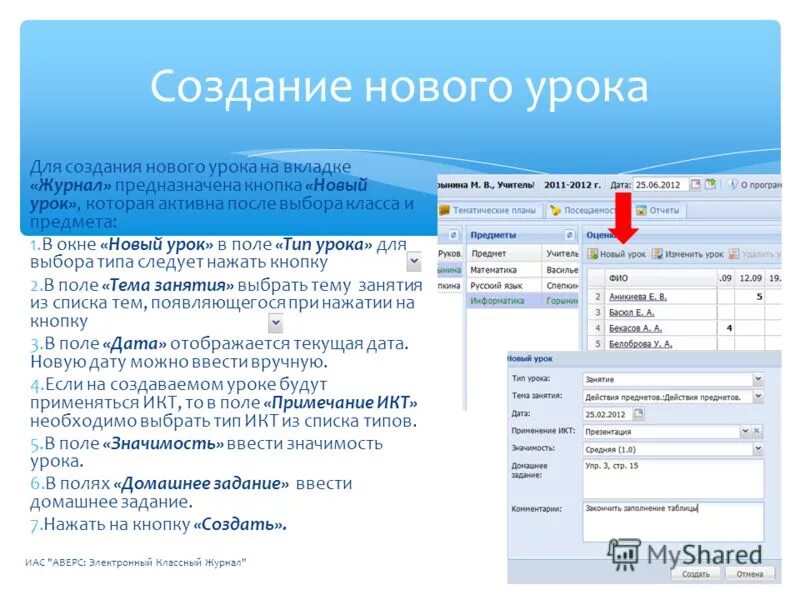800x600 pixels.
Task: Click the 12.09 date column header
Action: tap(750, 278)
